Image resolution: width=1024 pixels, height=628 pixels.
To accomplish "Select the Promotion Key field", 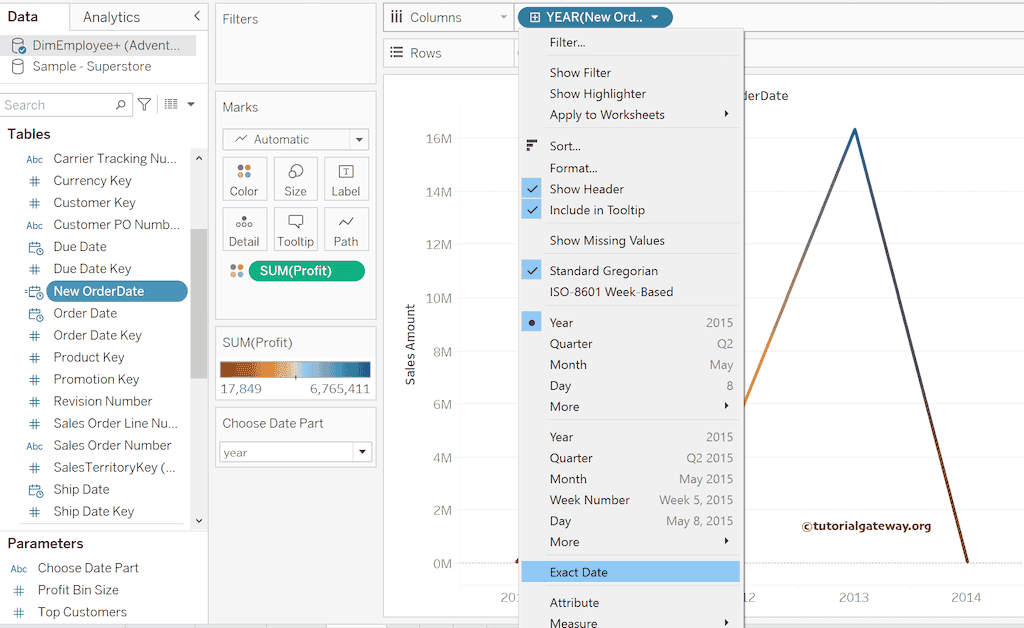I will point(96,379).
